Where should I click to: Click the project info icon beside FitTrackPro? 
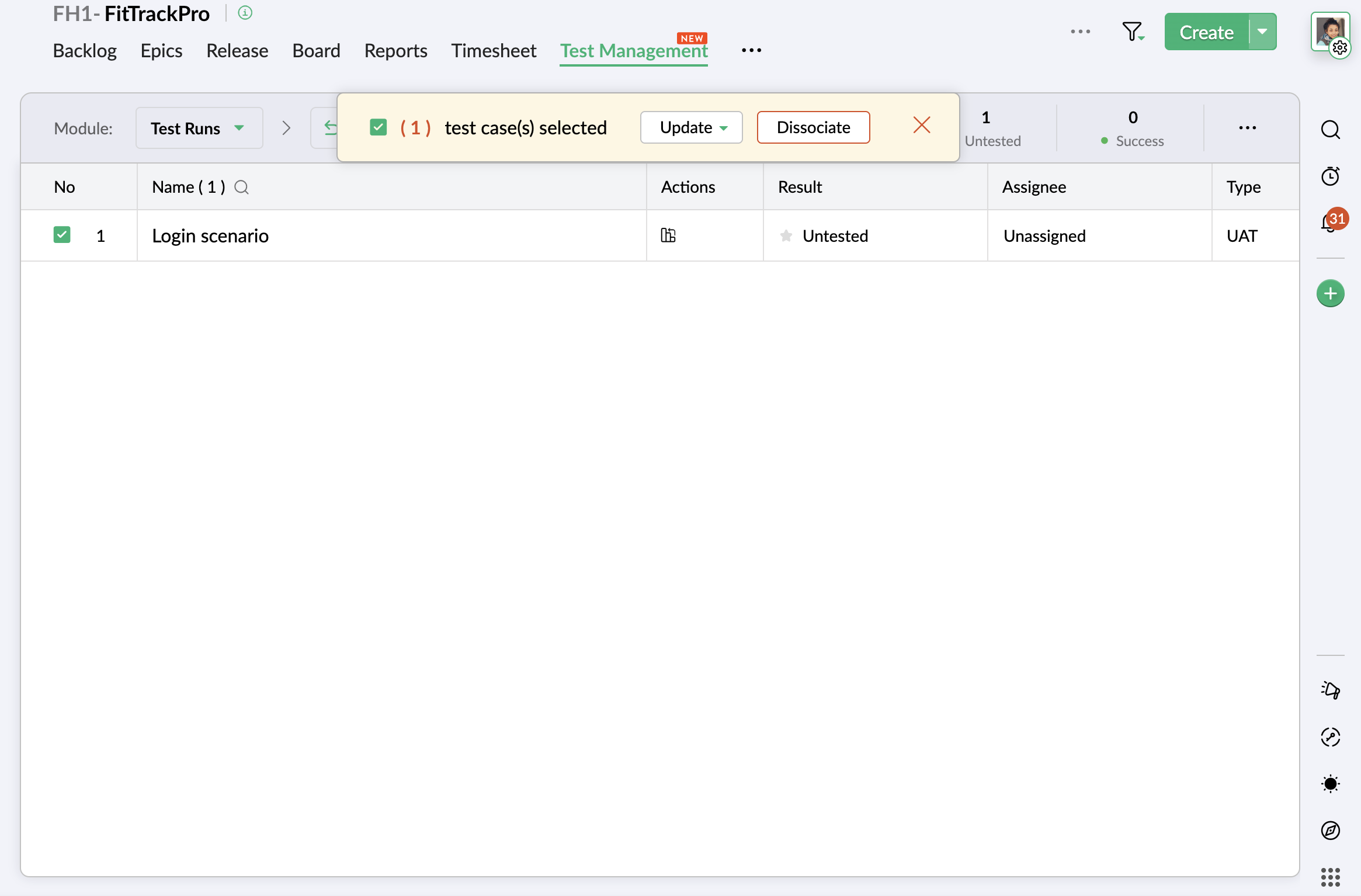pos(245,13)
